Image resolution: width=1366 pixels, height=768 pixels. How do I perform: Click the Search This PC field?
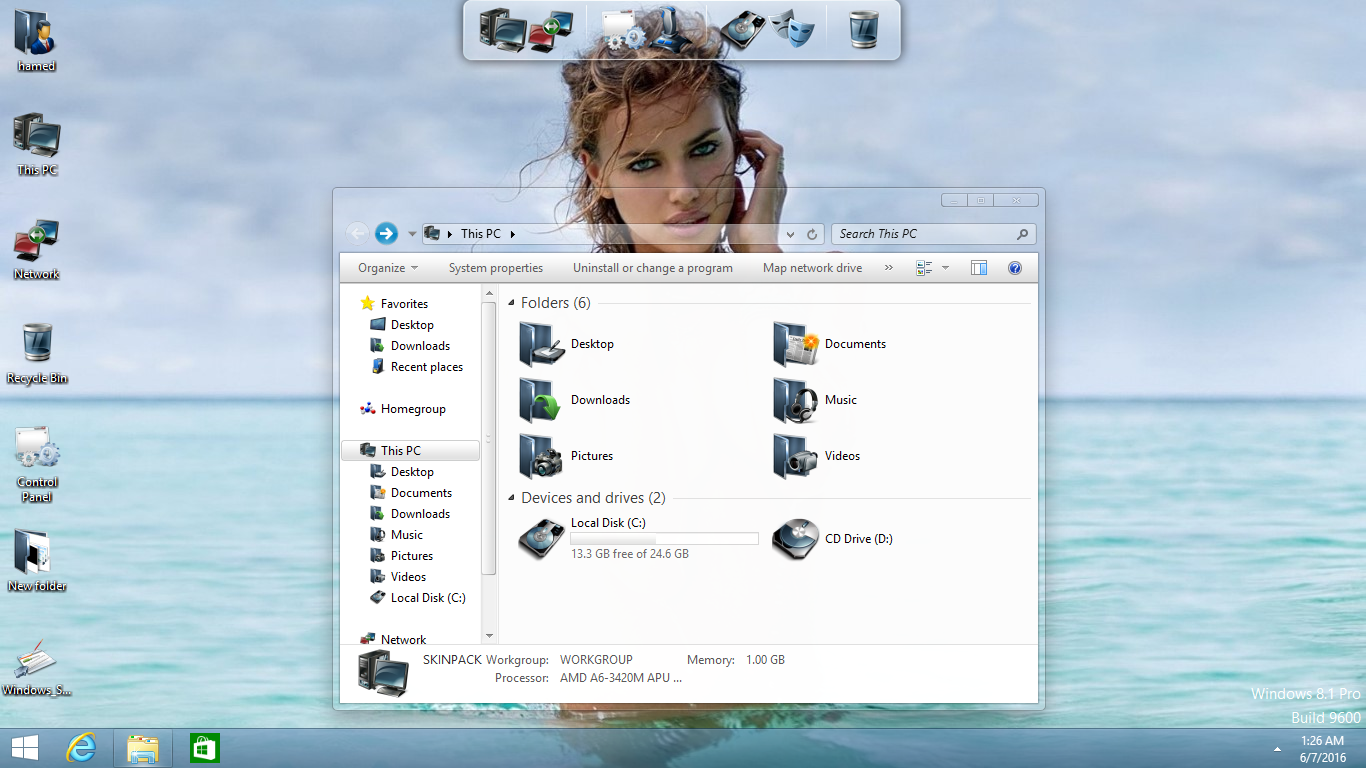pos(920,234)
